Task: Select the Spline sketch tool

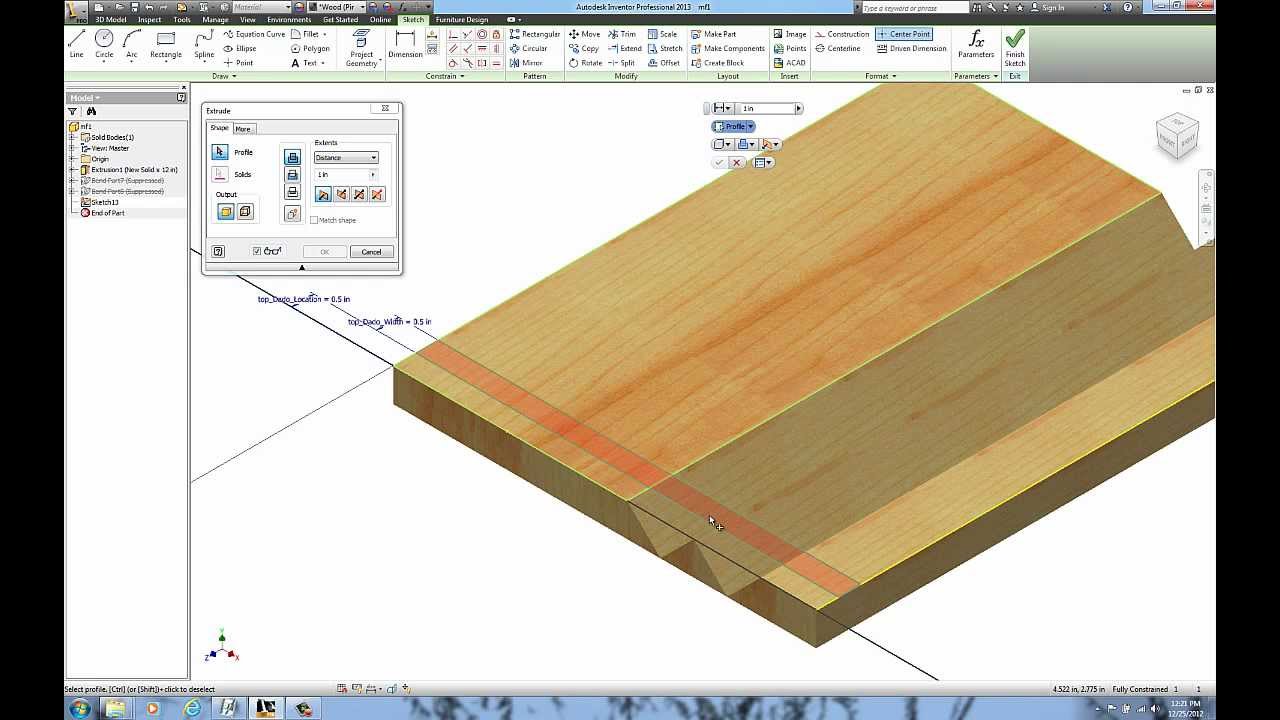Action: (x=204, y=44)
